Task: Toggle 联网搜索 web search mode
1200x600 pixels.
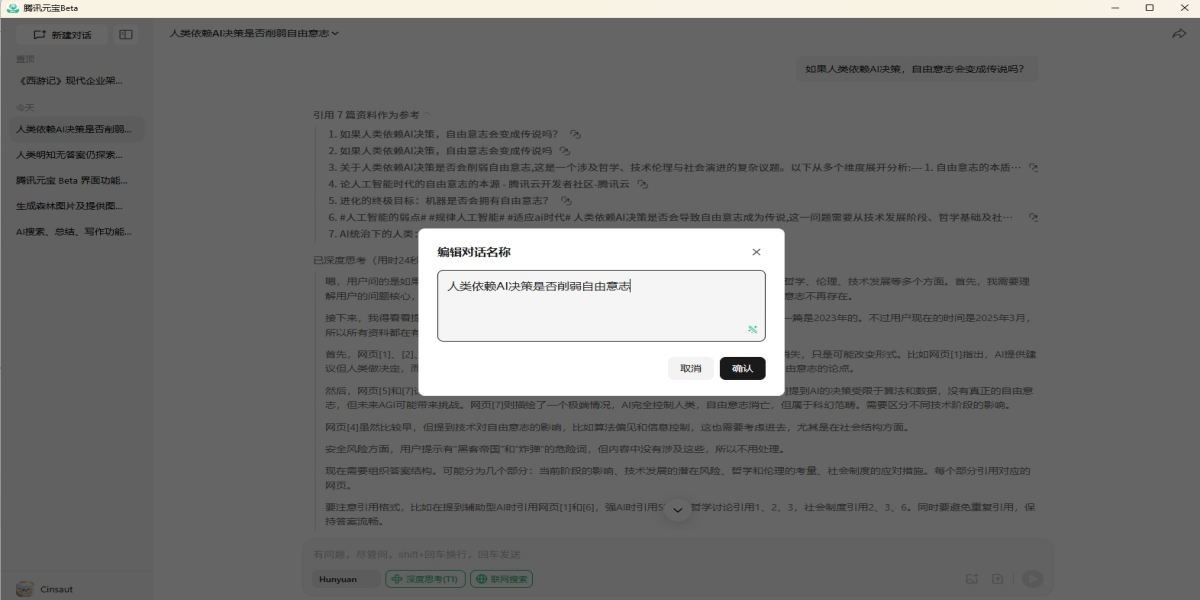Action: 503,579
